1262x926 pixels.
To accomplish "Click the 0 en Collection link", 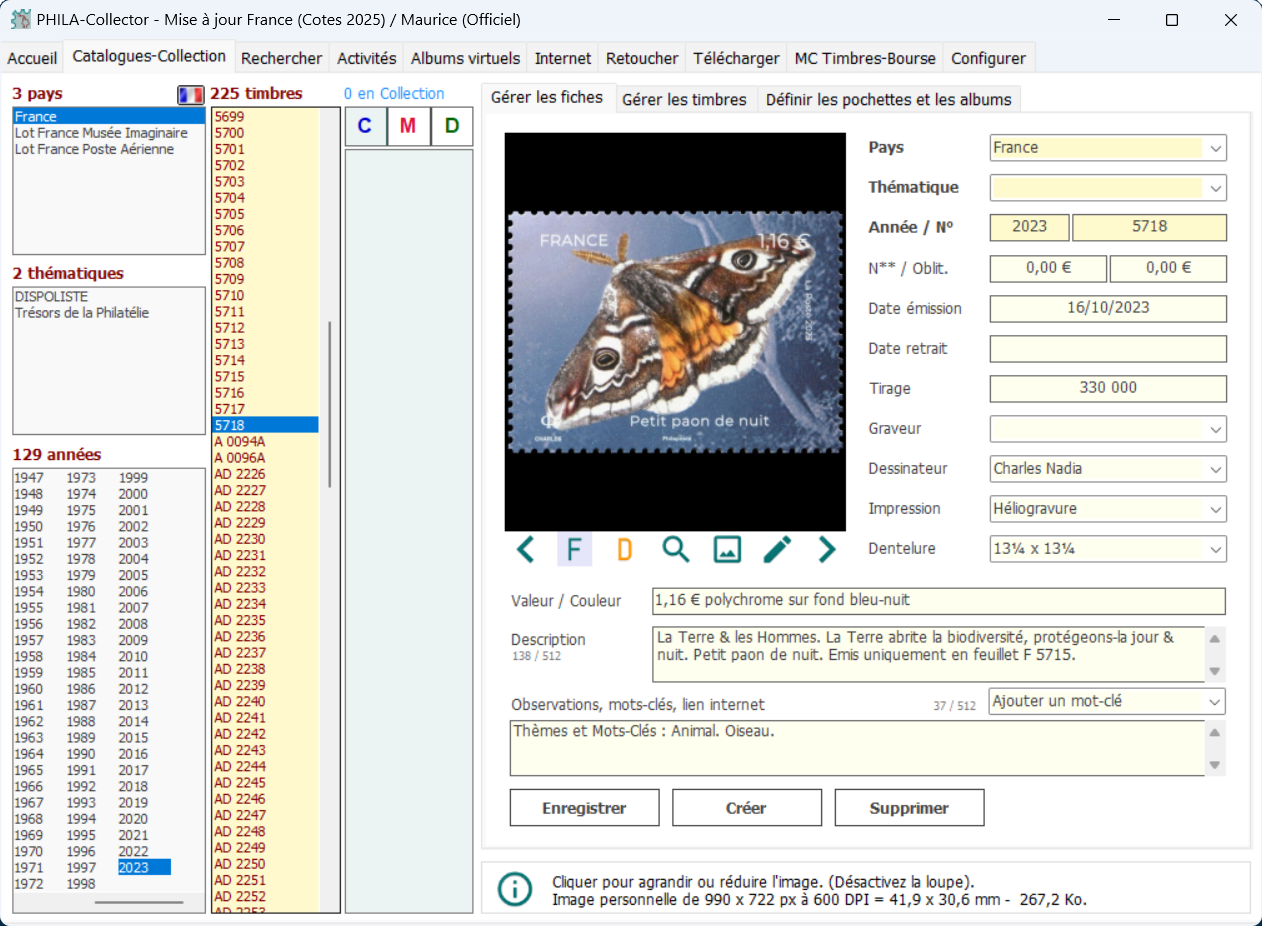I will coord(394,93).
